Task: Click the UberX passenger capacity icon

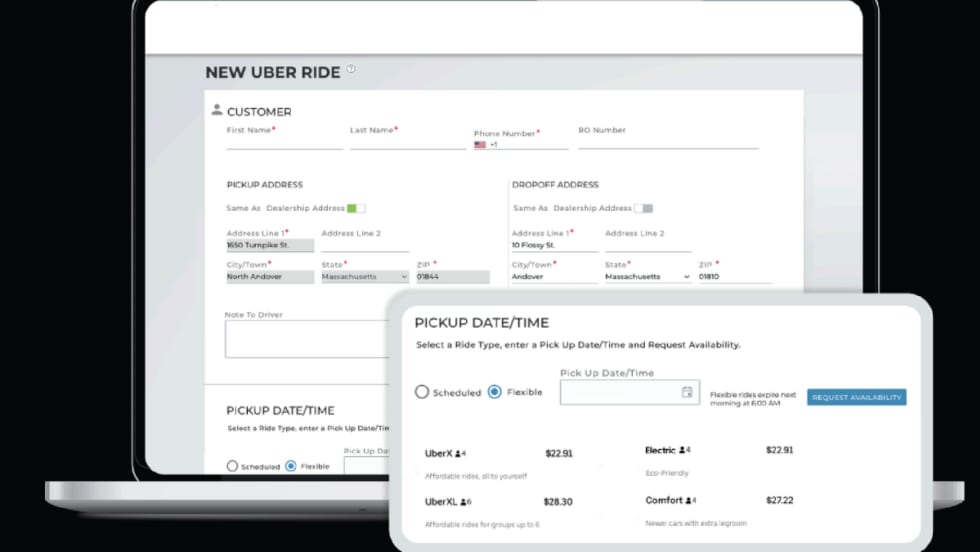Action: (x=460, y=454)
